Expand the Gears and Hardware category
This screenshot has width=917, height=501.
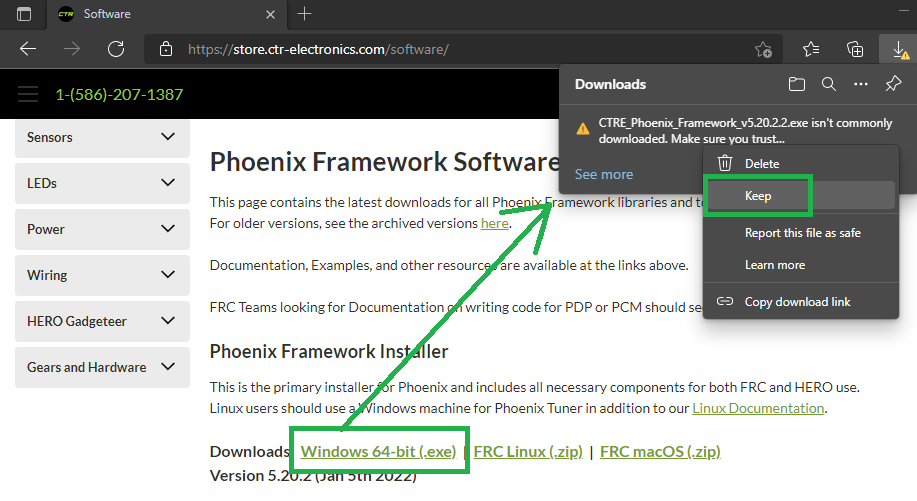[102, 367]
